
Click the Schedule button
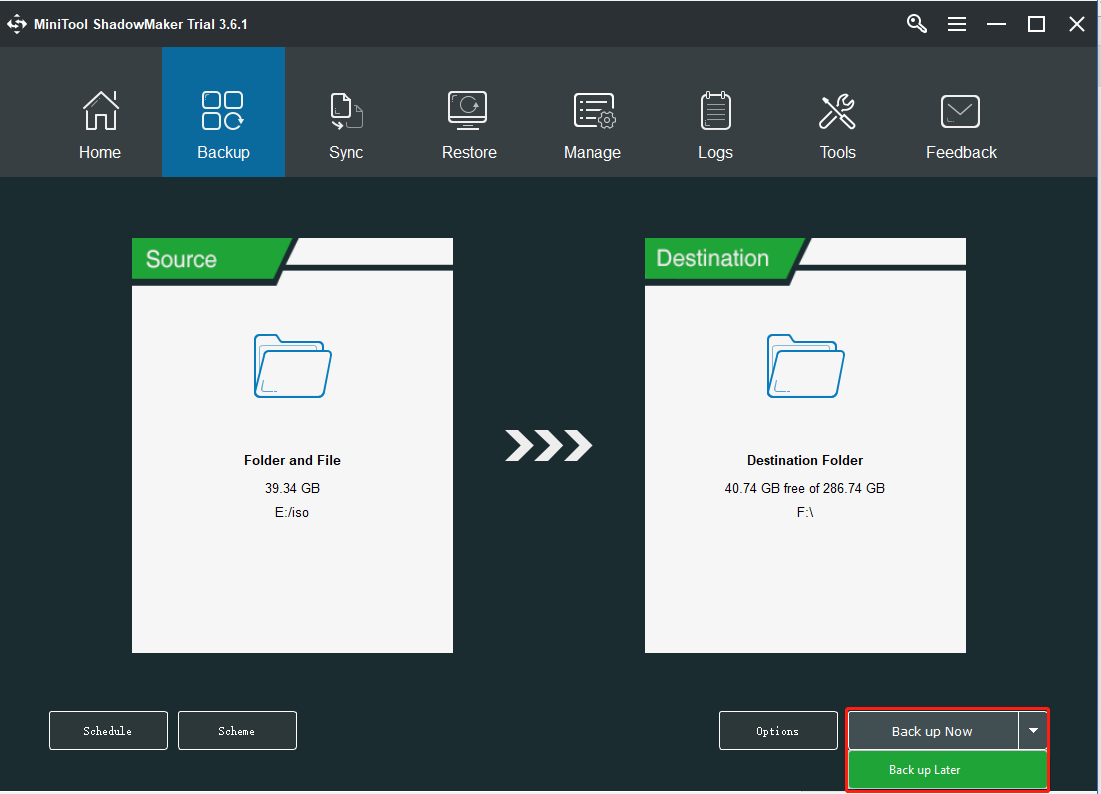click(108, 731)
